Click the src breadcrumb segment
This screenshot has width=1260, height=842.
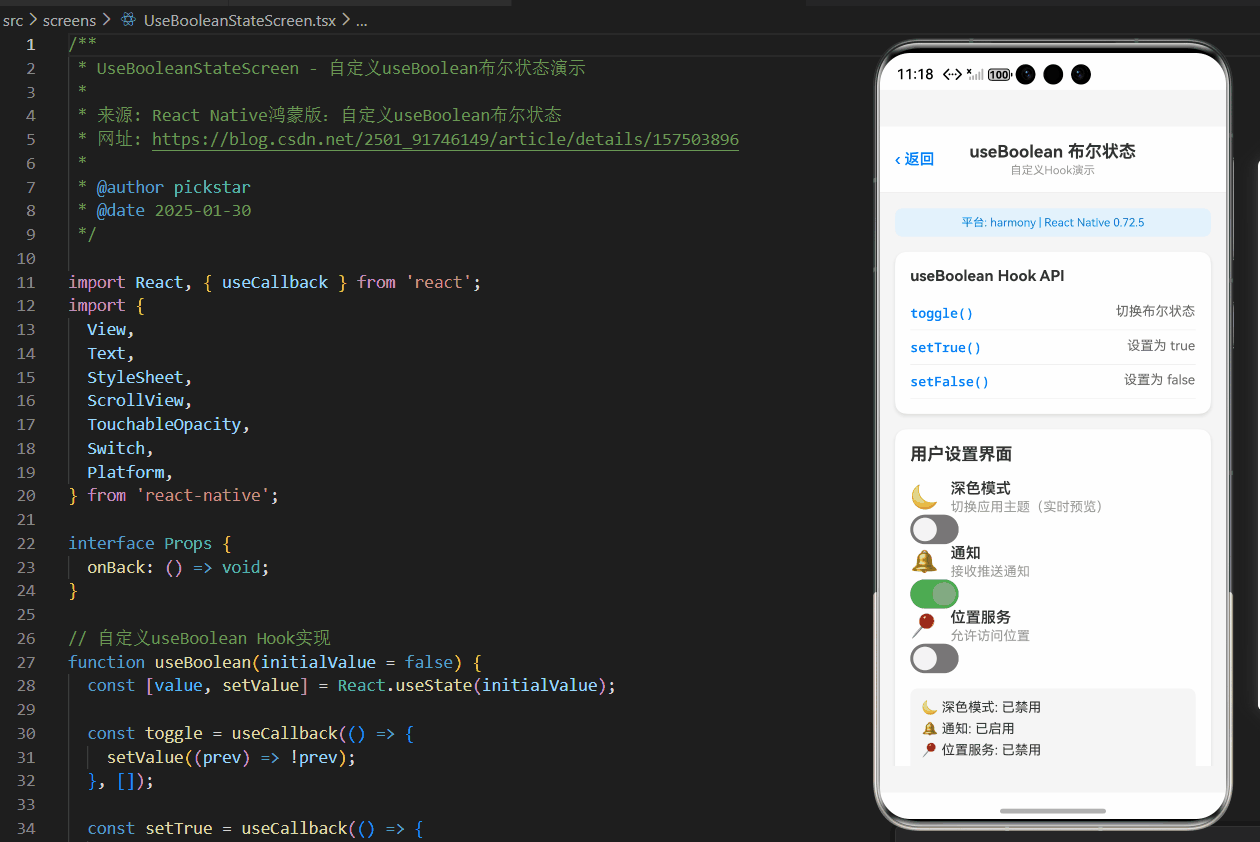[x=12, y=20]
